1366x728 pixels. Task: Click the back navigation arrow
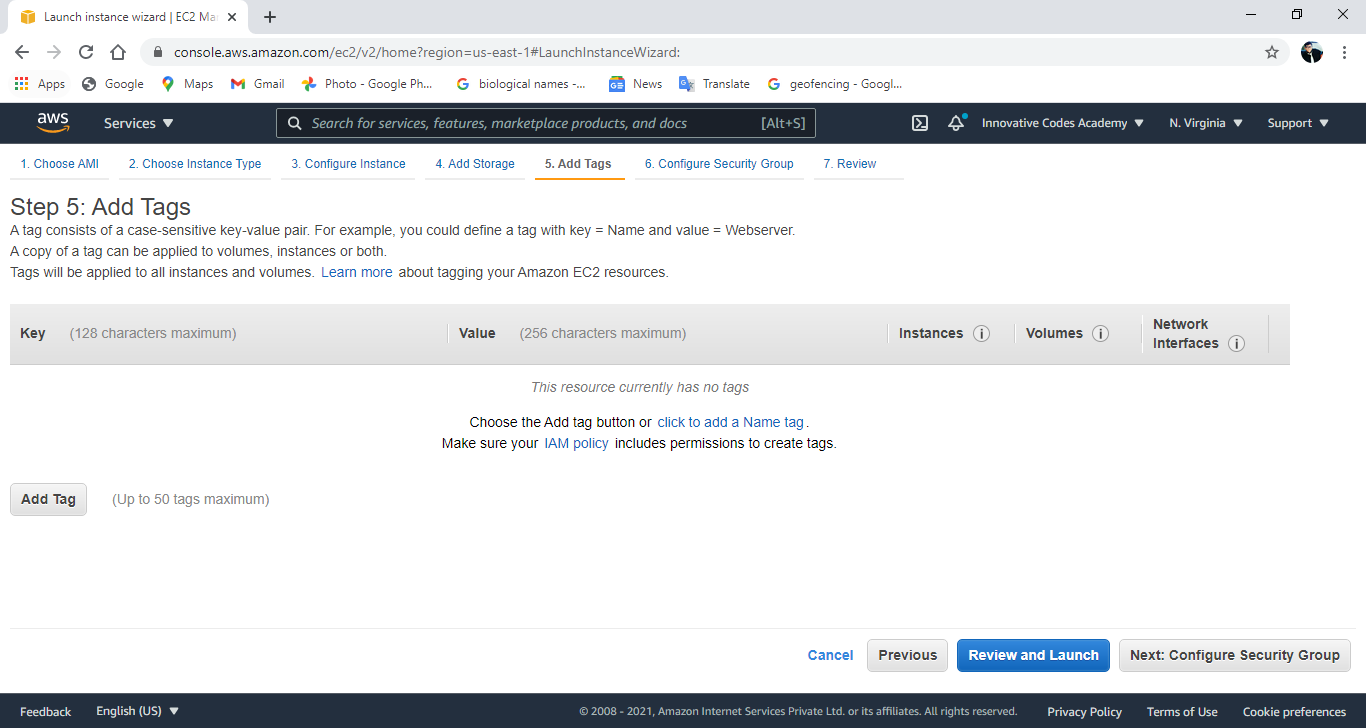pos(22,51)
